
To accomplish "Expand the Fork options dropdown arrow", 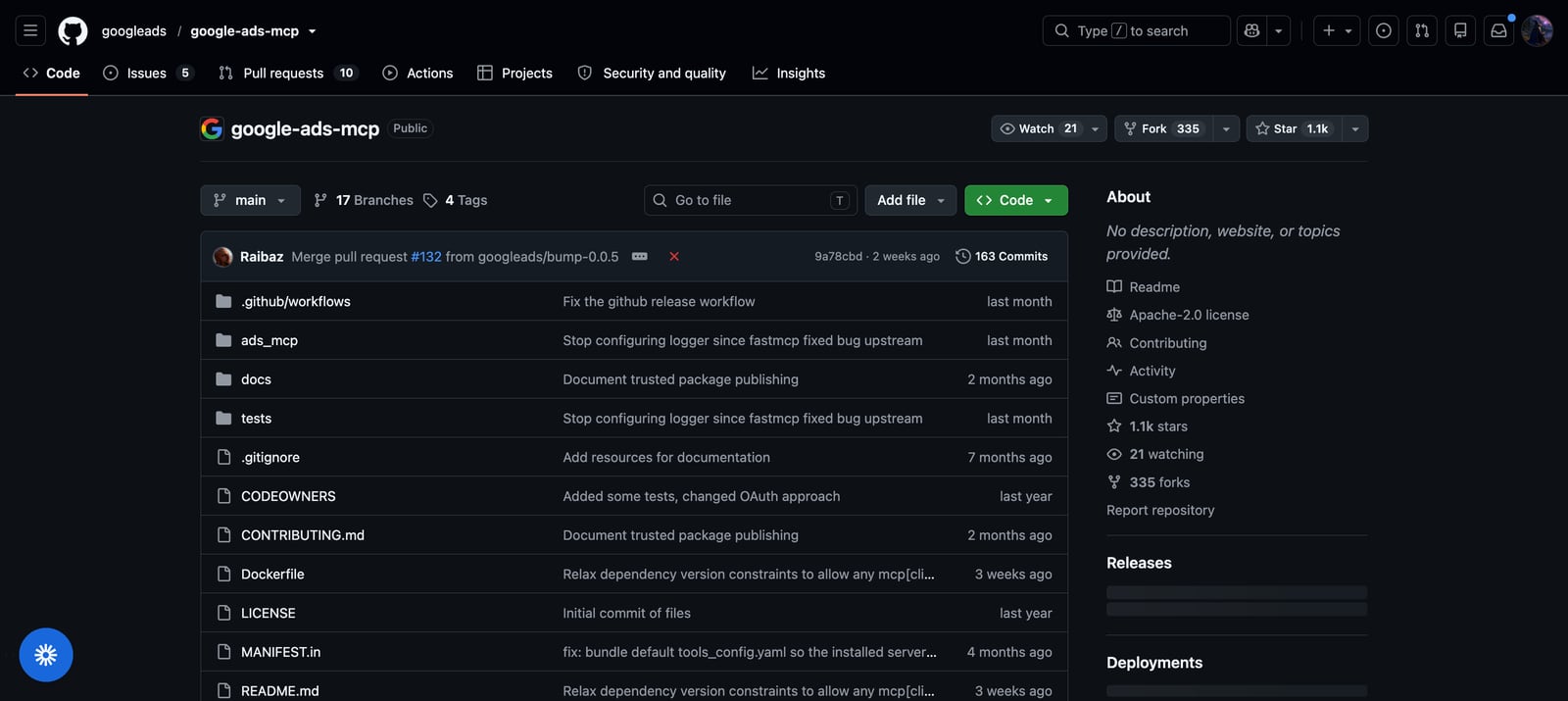I will coord(1226,128).
